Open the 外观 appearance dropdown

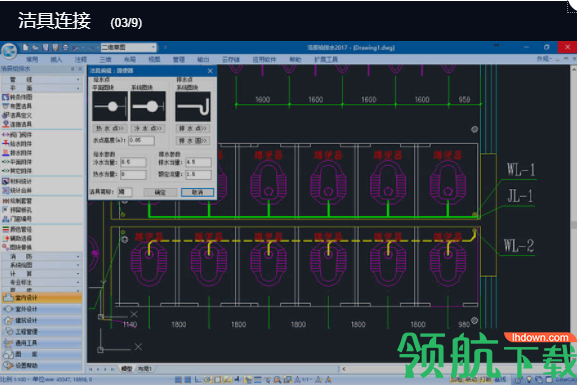[544, 59]
